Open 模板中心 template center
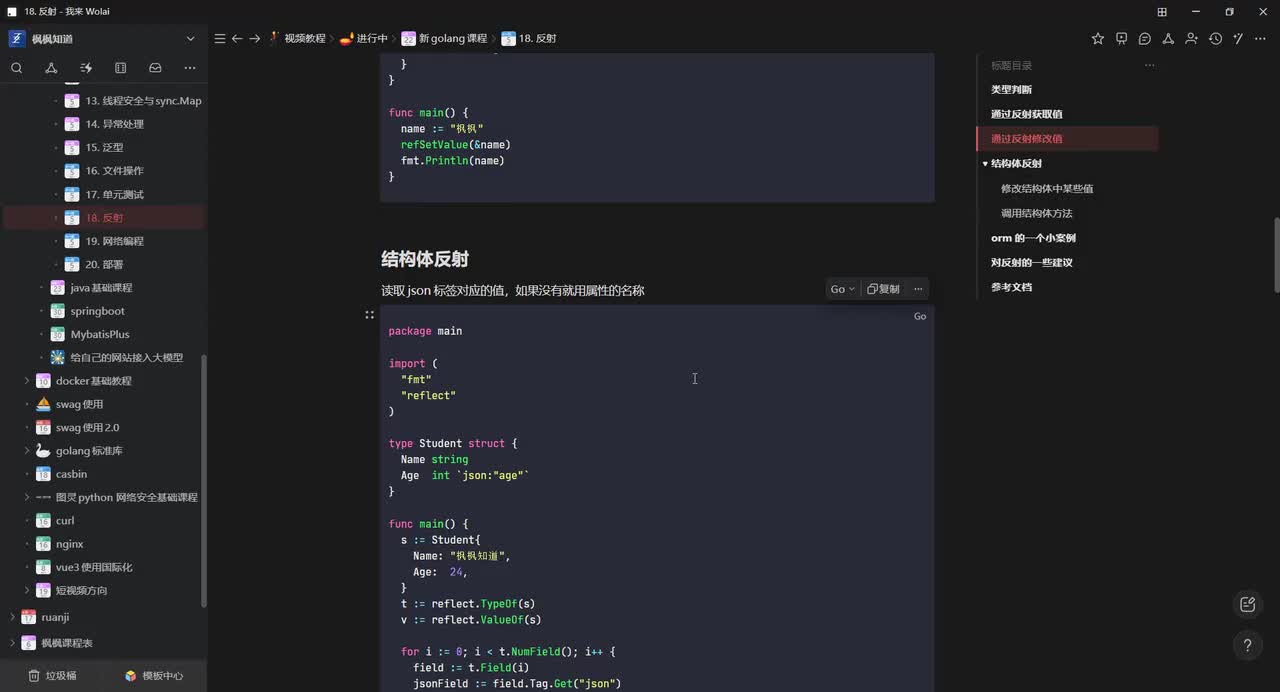 [153, 675]
